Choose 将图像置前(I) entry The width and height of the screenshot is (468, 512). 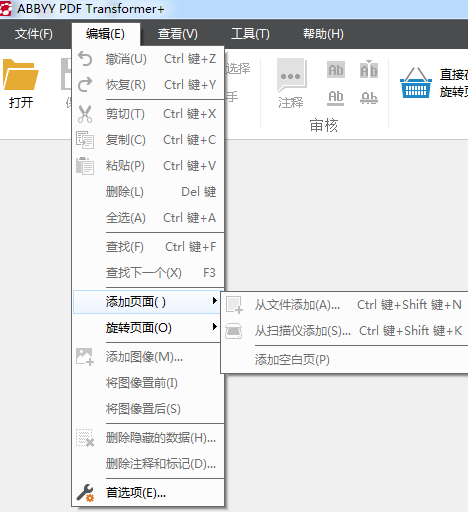pos(148,383)
